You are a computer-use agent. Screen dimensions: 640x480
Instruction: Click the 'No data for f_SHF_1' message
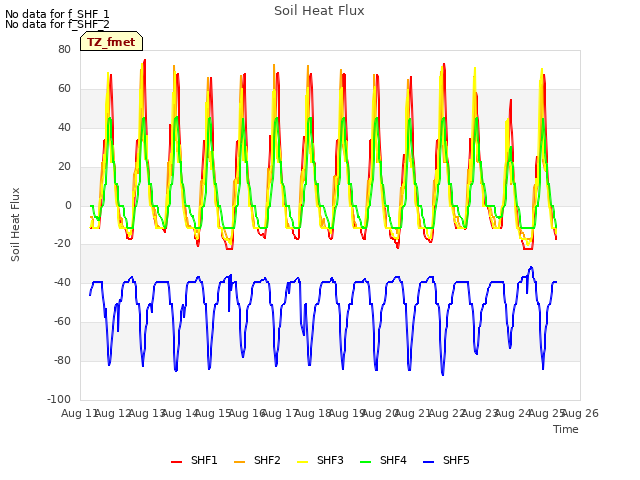point(57,14)
